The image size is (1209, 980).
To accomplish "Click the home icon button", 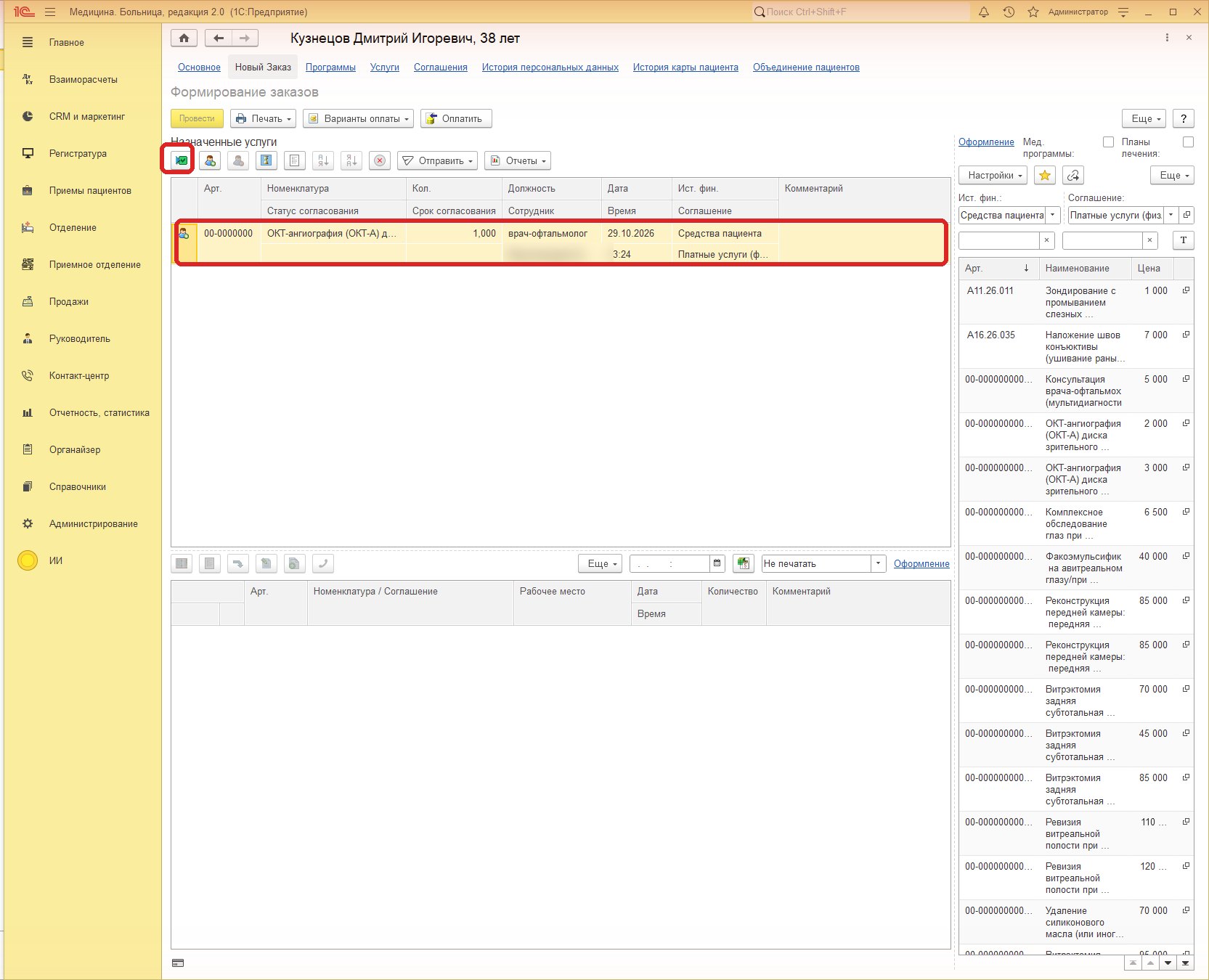I will tap(184, 38).
